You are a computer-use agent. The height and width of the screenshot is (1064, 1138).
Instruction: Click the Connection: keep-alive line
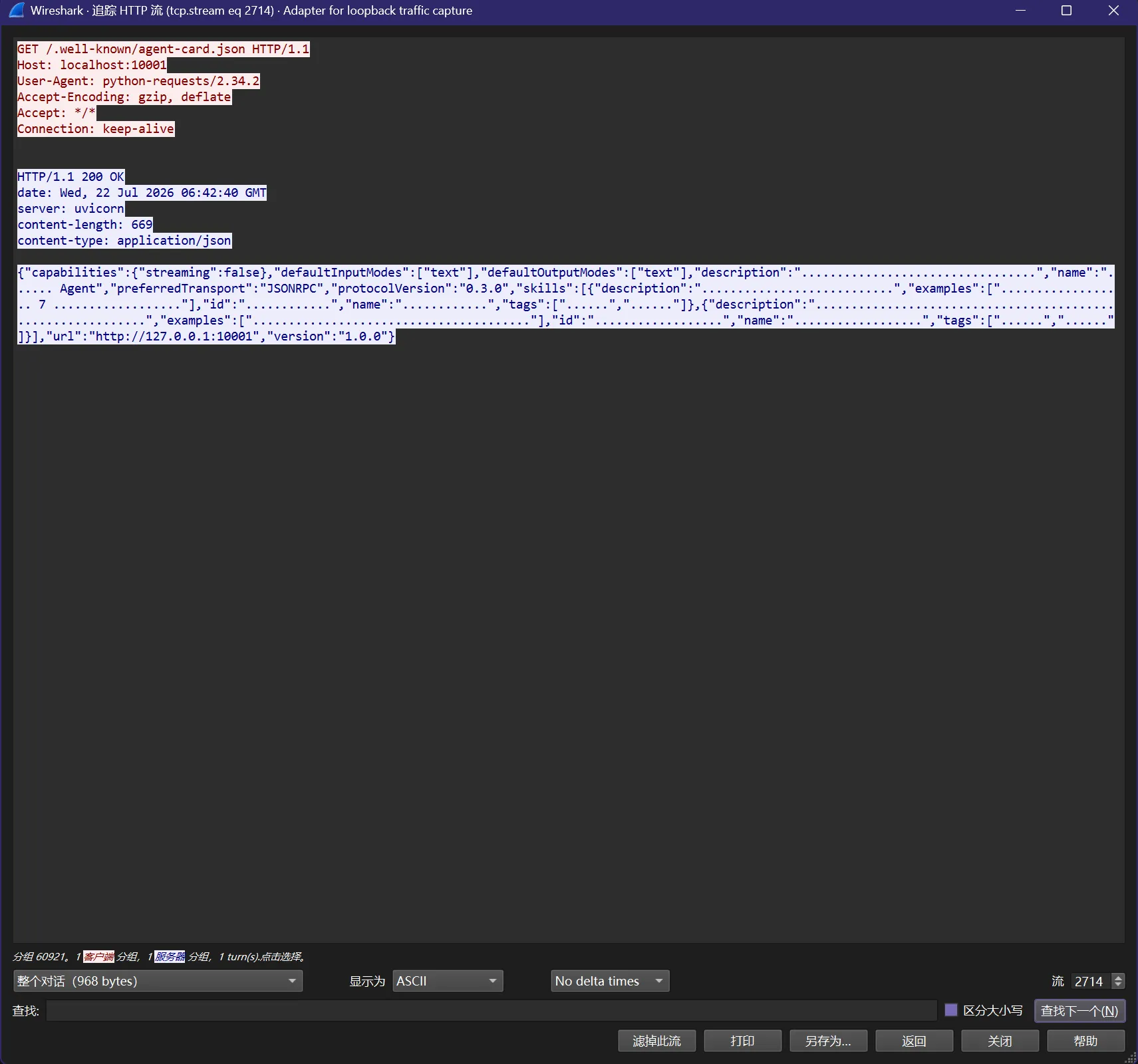click(x=96, y=129)
